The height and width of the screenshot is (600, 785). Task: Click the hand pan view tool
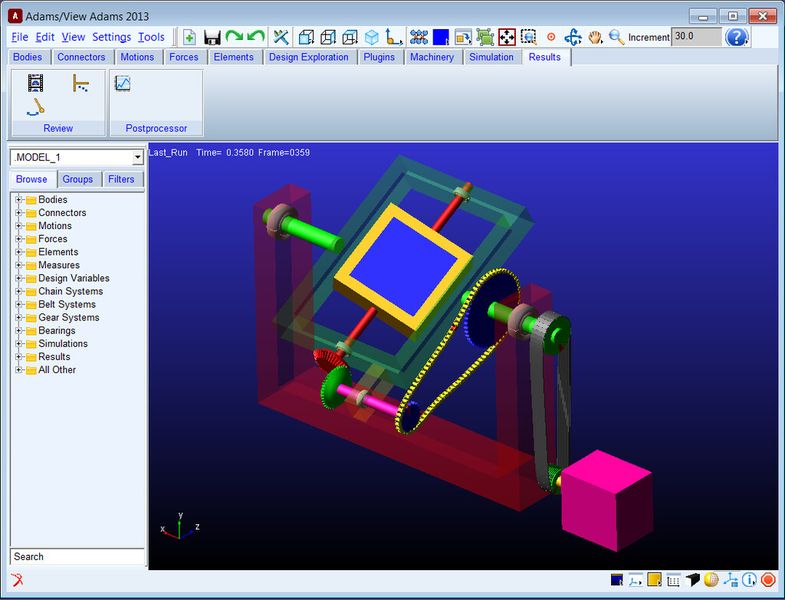(595, 37)
